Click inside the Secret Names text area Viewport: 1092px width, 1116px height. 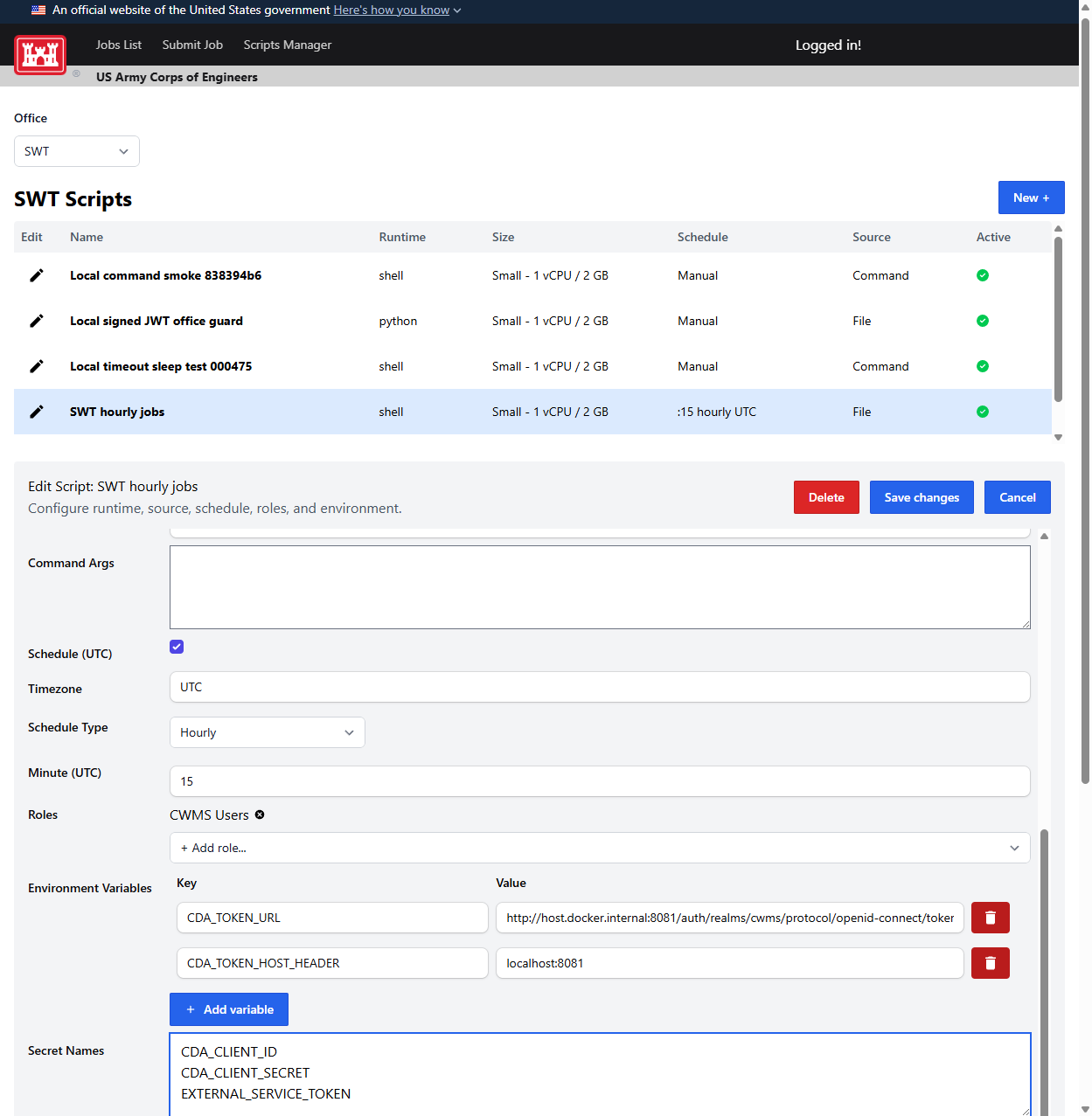pyautogui.click(x=600, y=1074)
